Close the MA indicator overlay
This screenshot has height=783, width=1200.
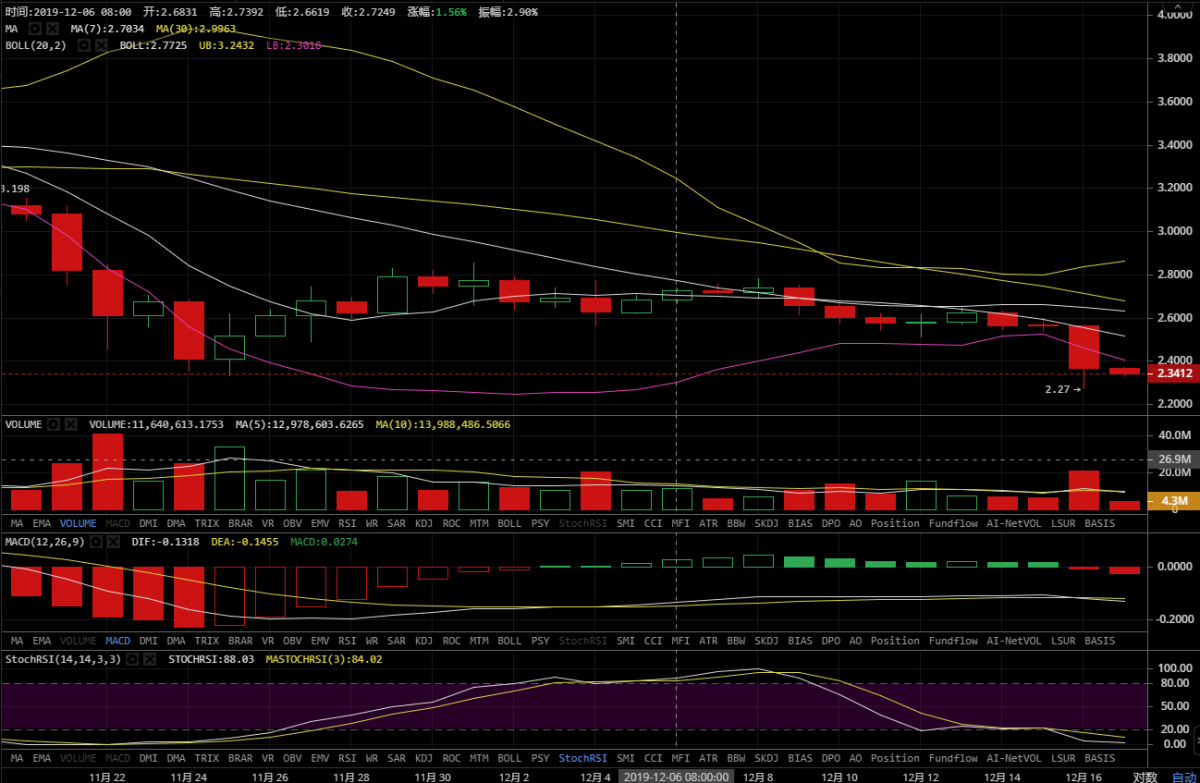(x=52, y=29)
